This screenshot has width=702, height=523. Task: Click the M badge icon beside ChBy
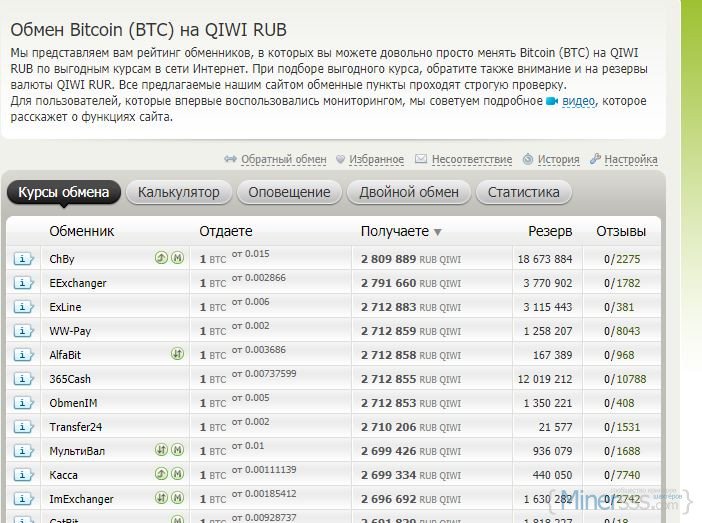[177, 258]
